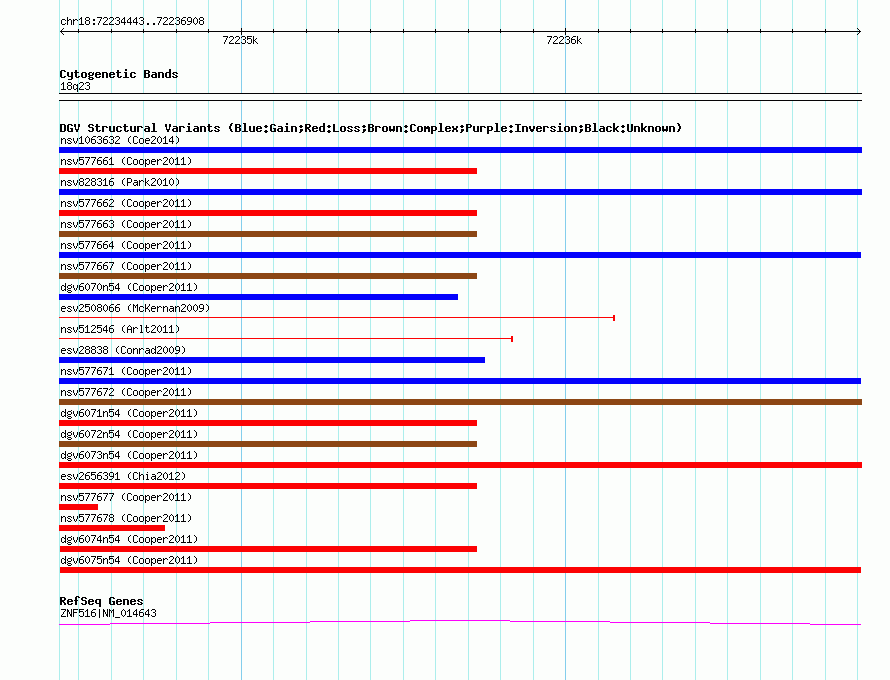Image resolution: width=890 pixels, height=680 pixels.
Task: Click the dgv6070n54 (Cooper2011) label
Action: (x=129, y=287)
